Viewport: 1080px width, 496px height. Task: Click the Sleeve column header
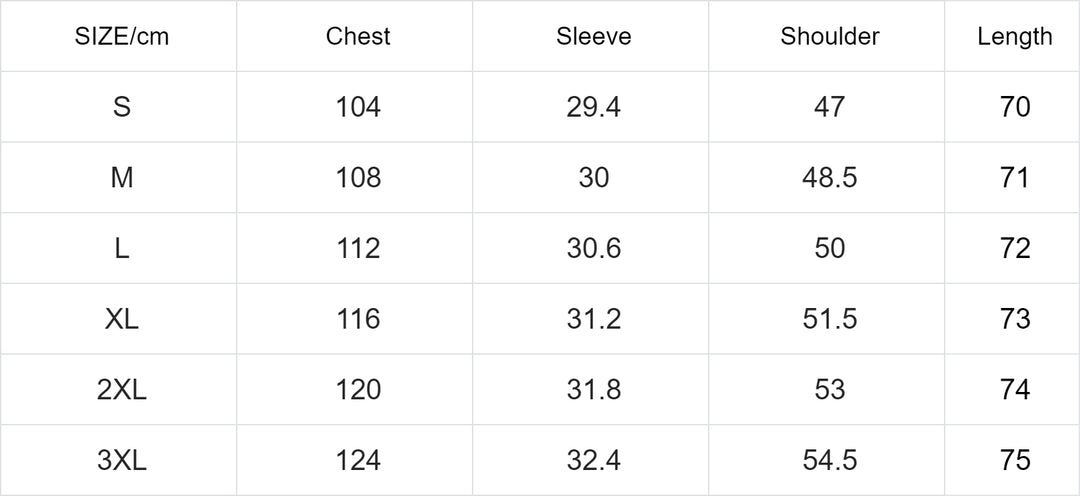point(594,37)
